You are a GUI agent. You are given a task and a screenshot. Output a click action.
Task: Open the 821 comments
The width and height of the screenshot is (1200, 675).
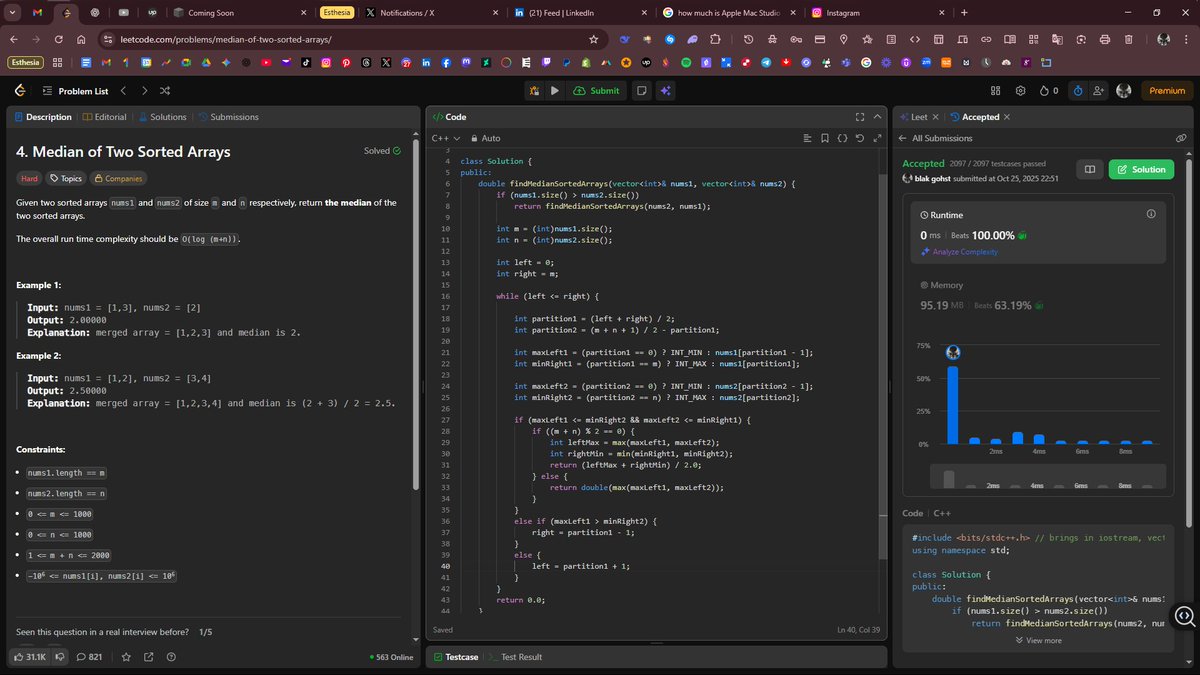click(x=89, y=657)
